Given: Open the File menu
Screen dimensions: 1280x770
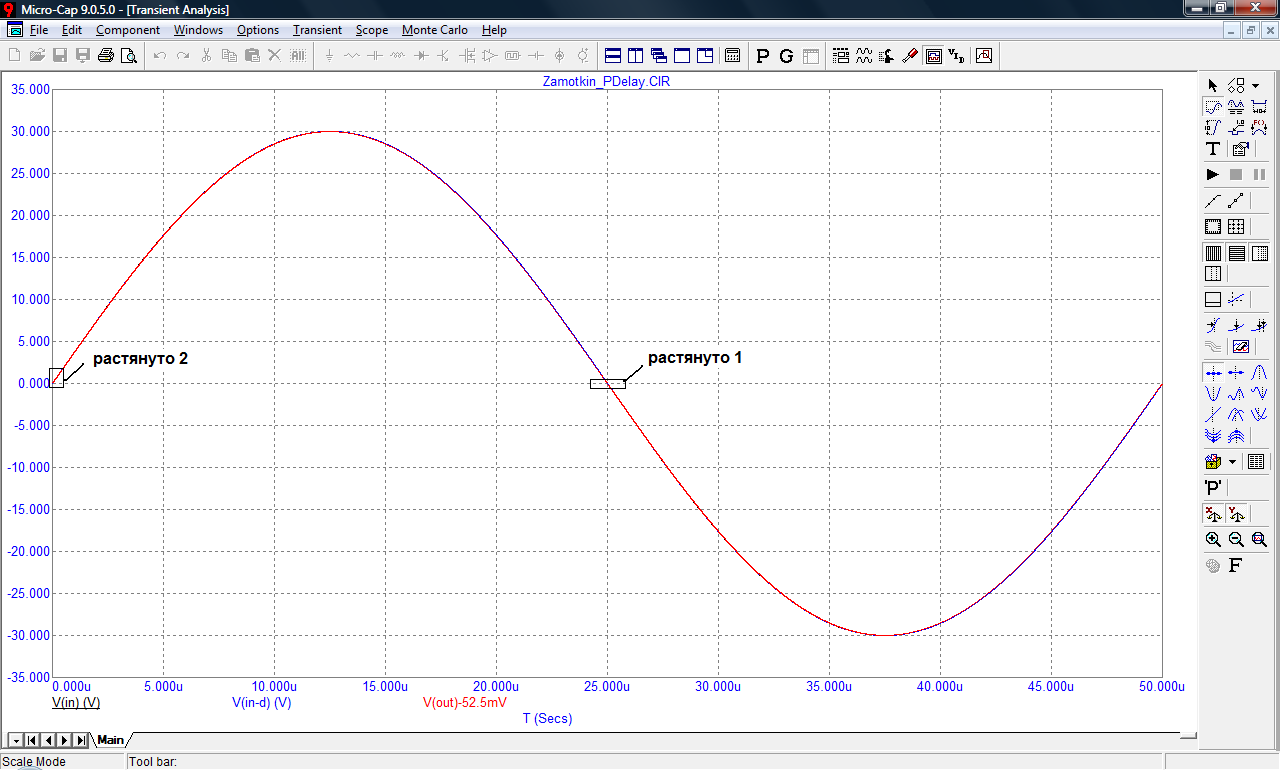Looking at the screenshot, I should [39, 30].
